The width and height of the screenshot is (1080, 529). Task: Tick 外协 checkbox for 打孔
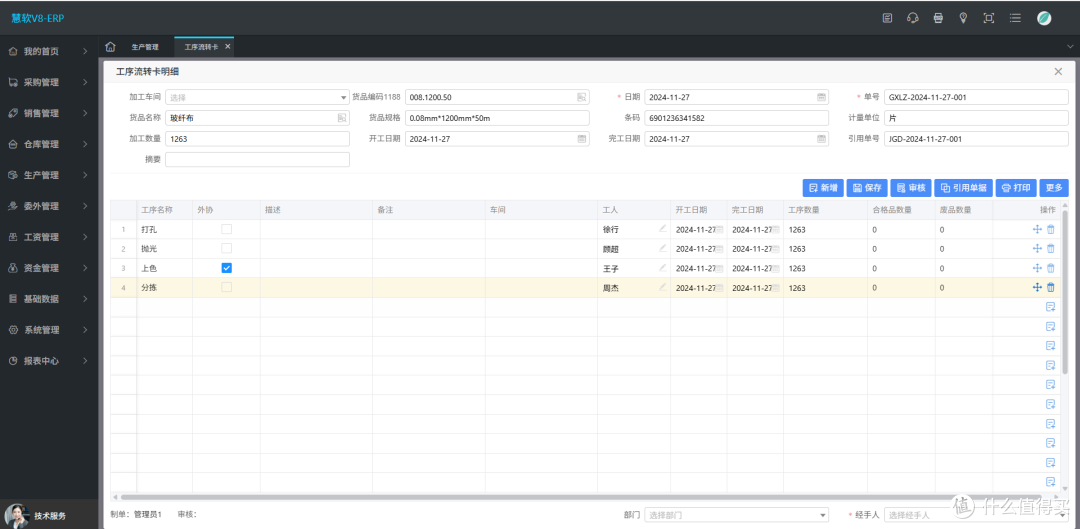coord(226,229)
